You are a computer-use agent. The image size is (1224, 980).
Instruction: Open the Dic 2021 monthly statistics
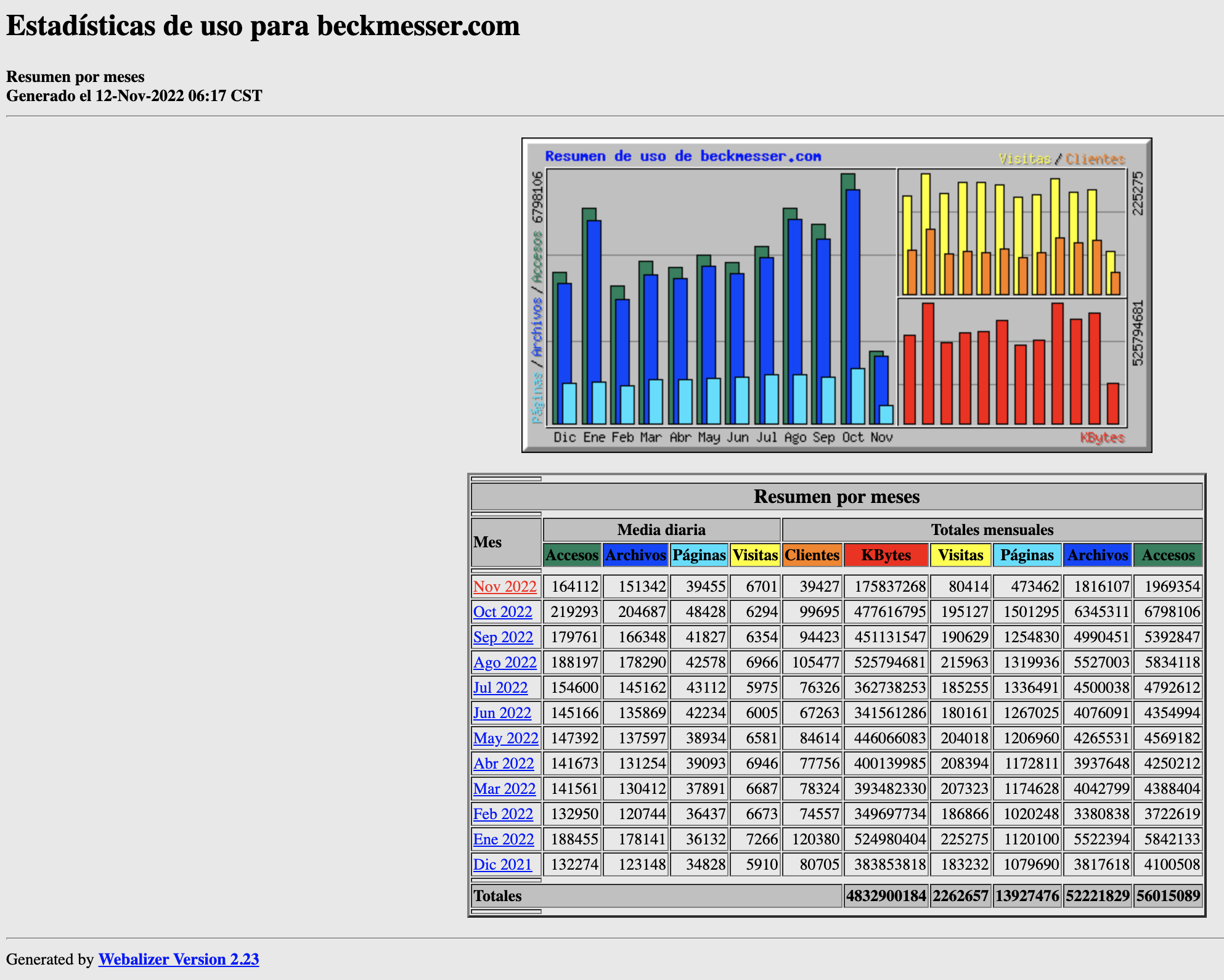pos(502,864)
